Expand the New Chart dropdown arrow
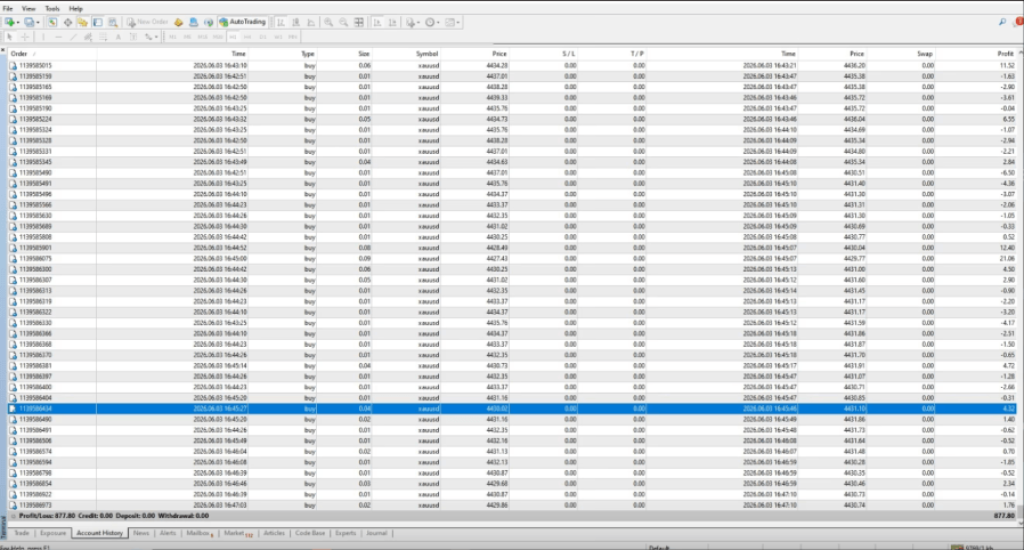 tap(18, 23)
